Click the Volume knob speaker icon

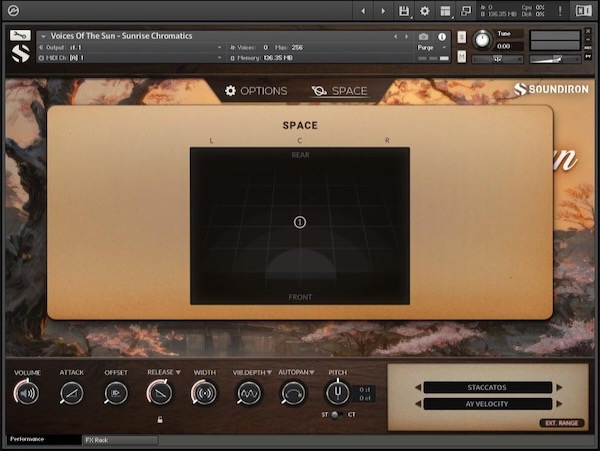27,394
